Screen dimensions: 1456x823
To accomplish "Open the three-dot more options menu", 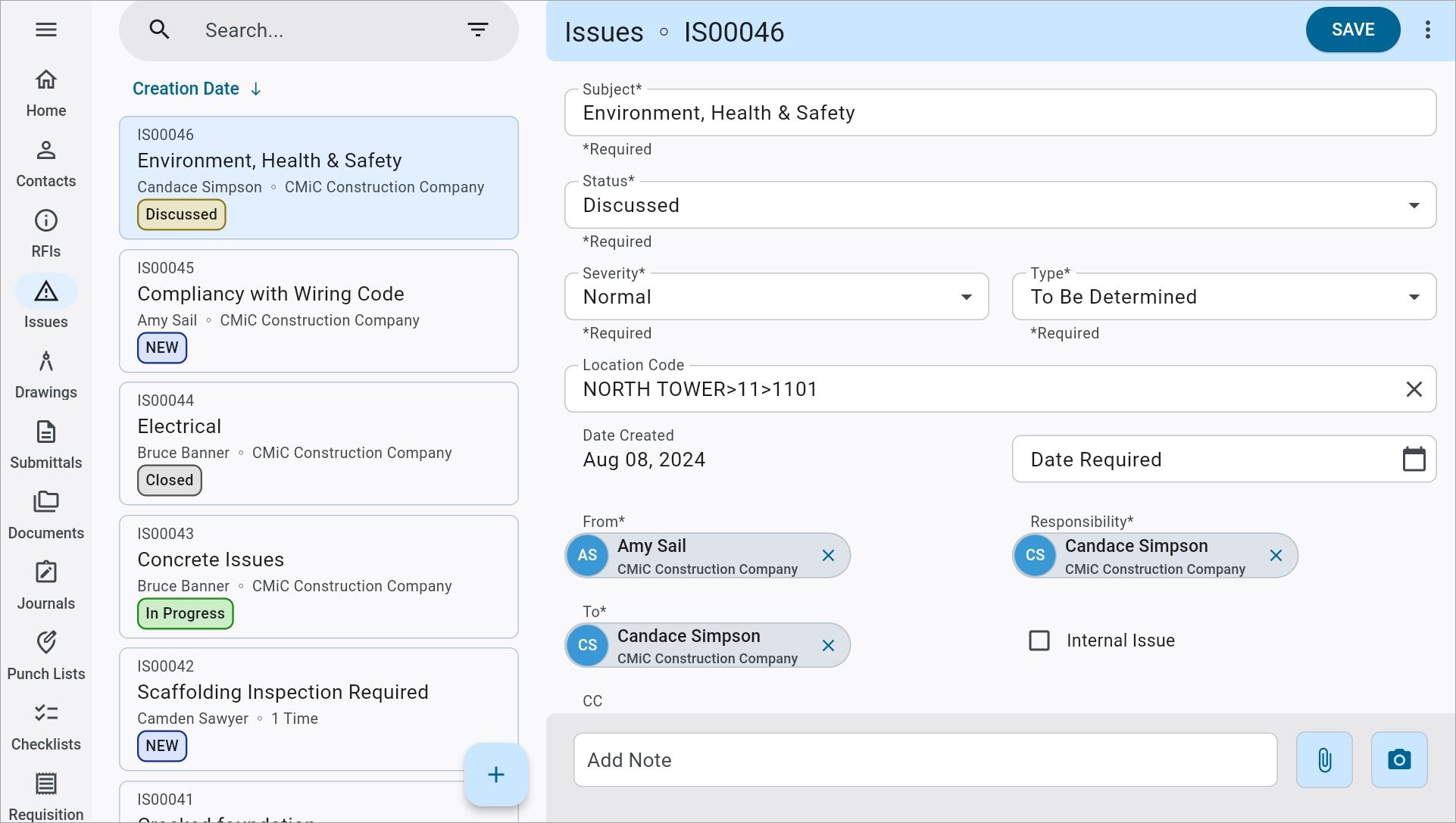I will pos(1427,30).
